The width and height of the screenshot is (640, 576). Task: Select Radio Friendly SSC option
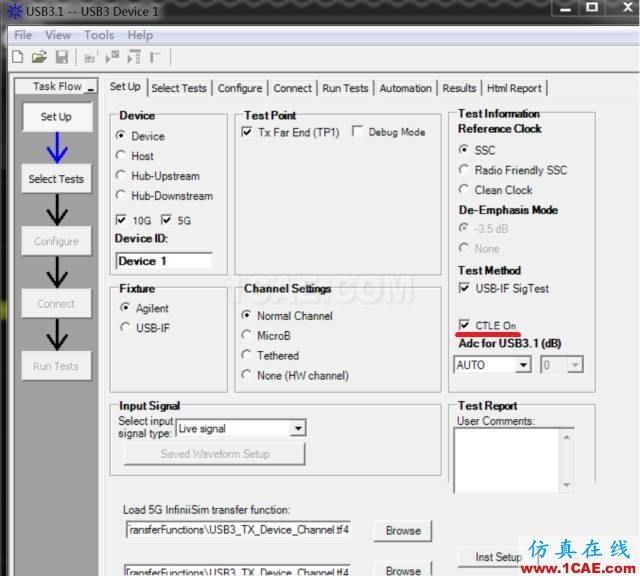[464, 169]
